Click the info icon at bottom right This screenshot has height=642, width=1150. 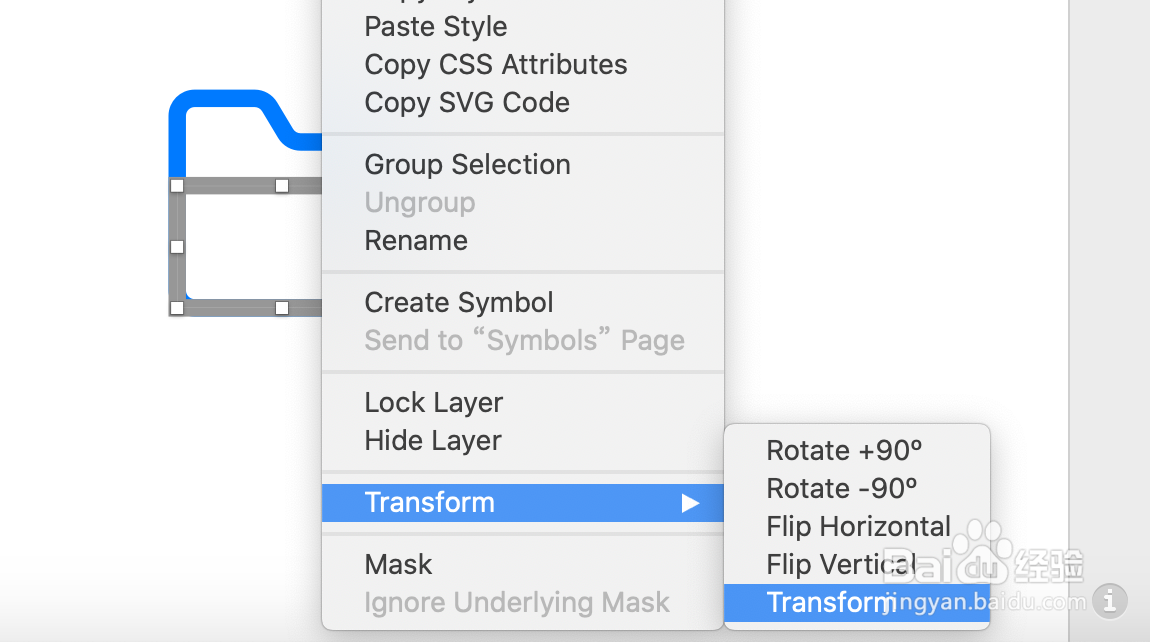(1109, 601)
